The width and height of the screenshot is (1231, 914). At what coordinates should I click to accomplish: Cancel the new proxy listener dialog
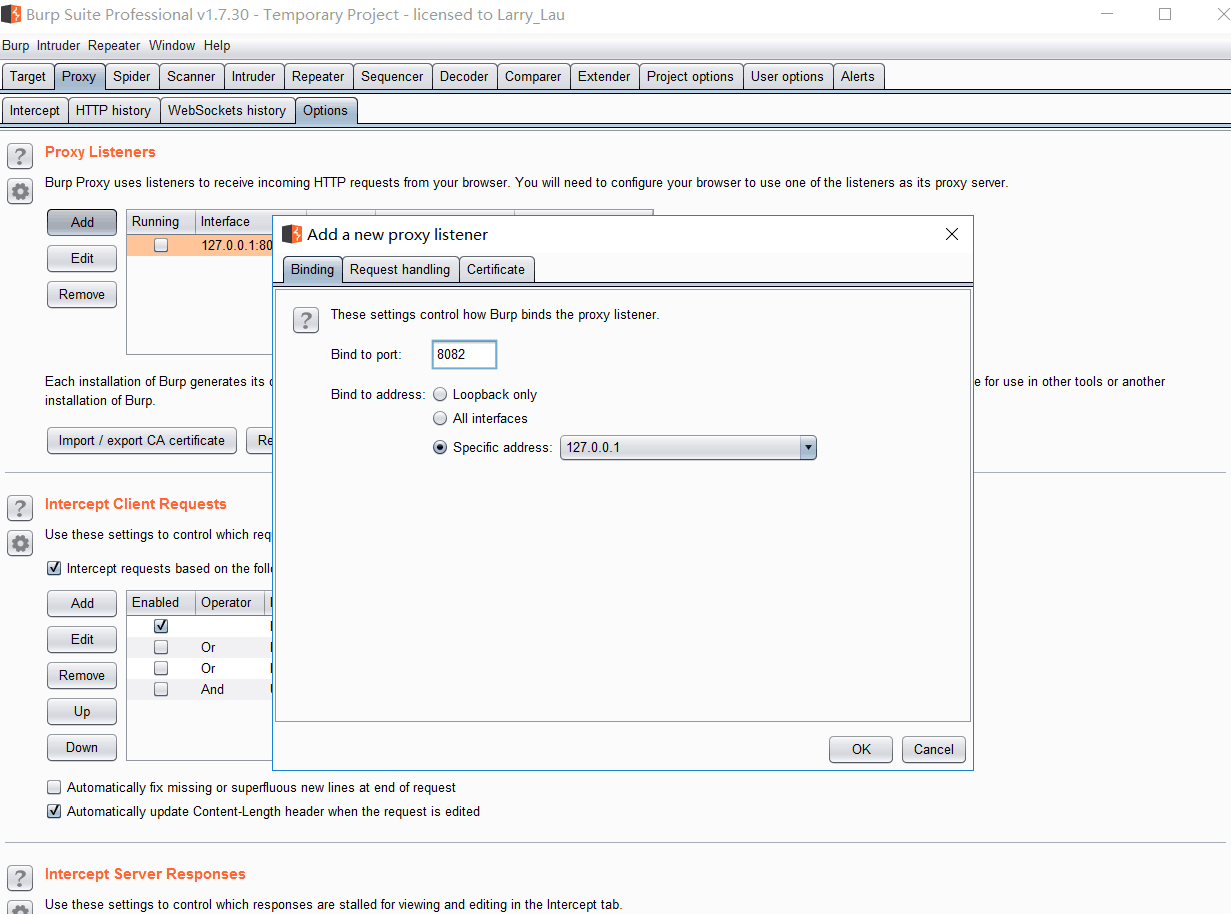[934, 749]
